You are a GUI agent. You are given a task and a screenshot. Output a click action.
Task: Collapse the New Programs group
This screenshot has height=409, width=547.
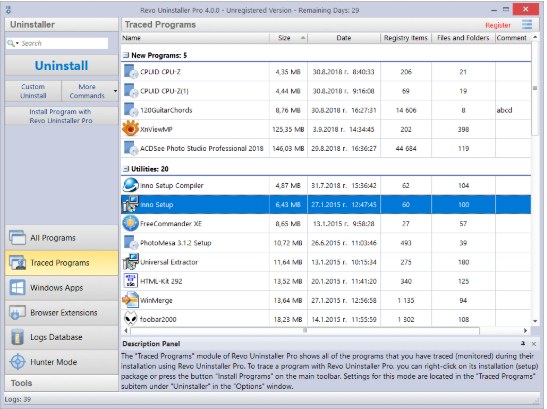[x=126, y=55]
